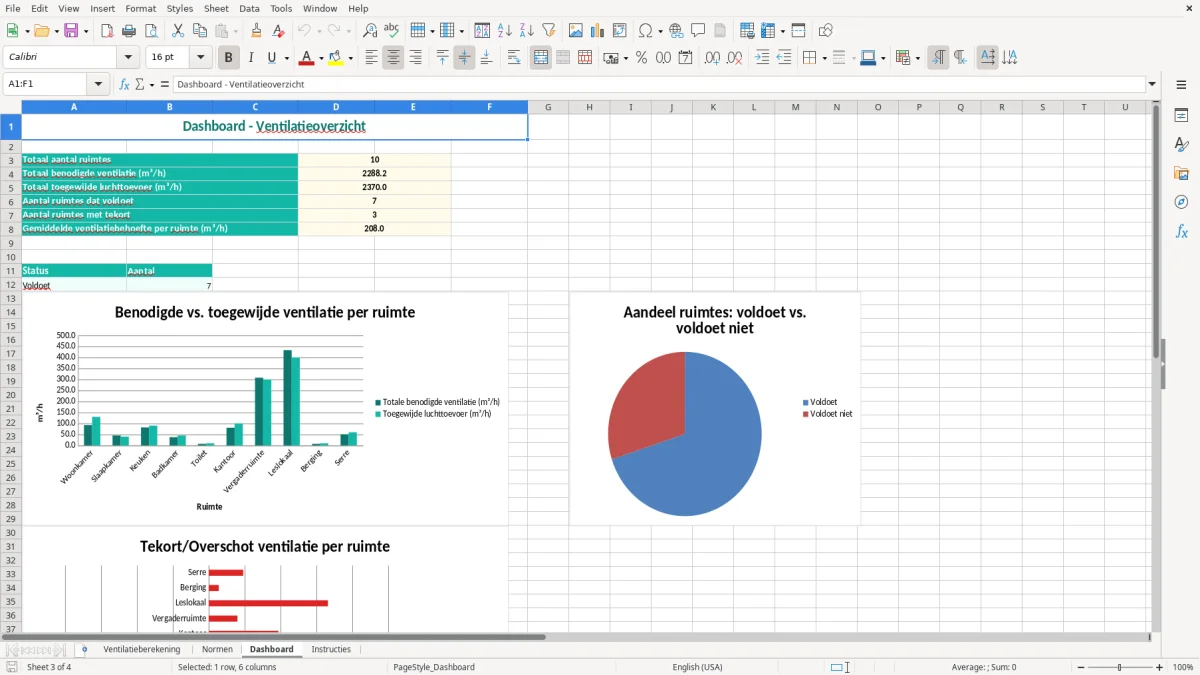The height and width of the screenshot is (675, 1200).
Task: Adjust the zoom slider in status bar
Action: 1120,667
